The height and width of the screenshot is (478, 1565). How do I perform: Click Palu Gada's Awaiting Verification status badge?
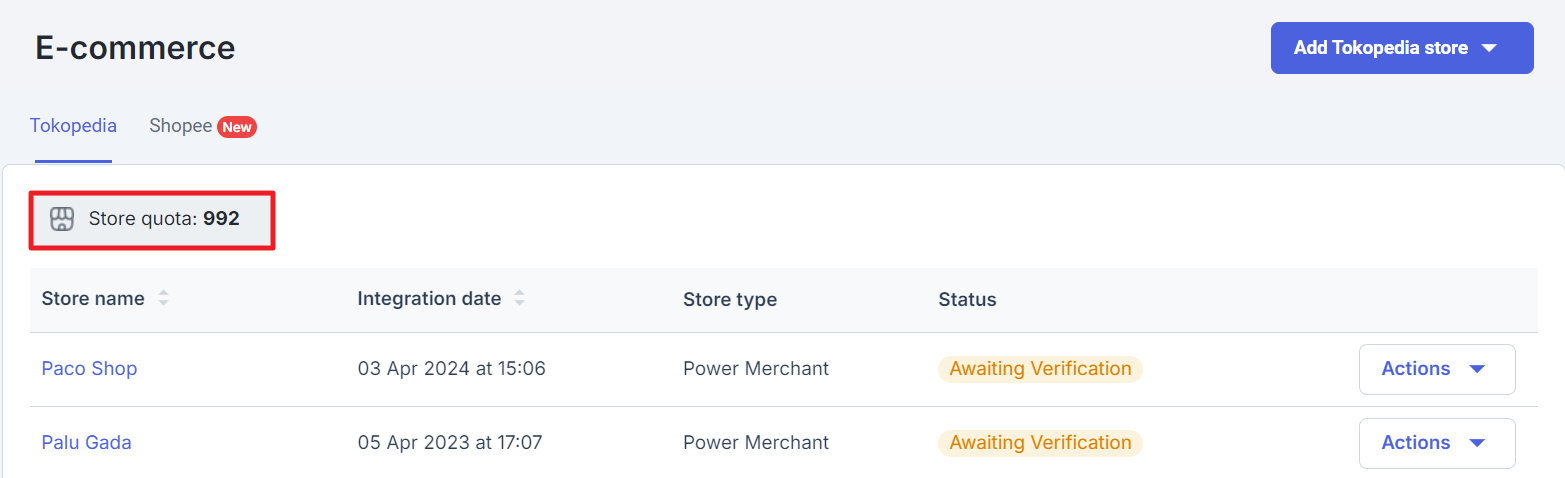click(1040, 443)
